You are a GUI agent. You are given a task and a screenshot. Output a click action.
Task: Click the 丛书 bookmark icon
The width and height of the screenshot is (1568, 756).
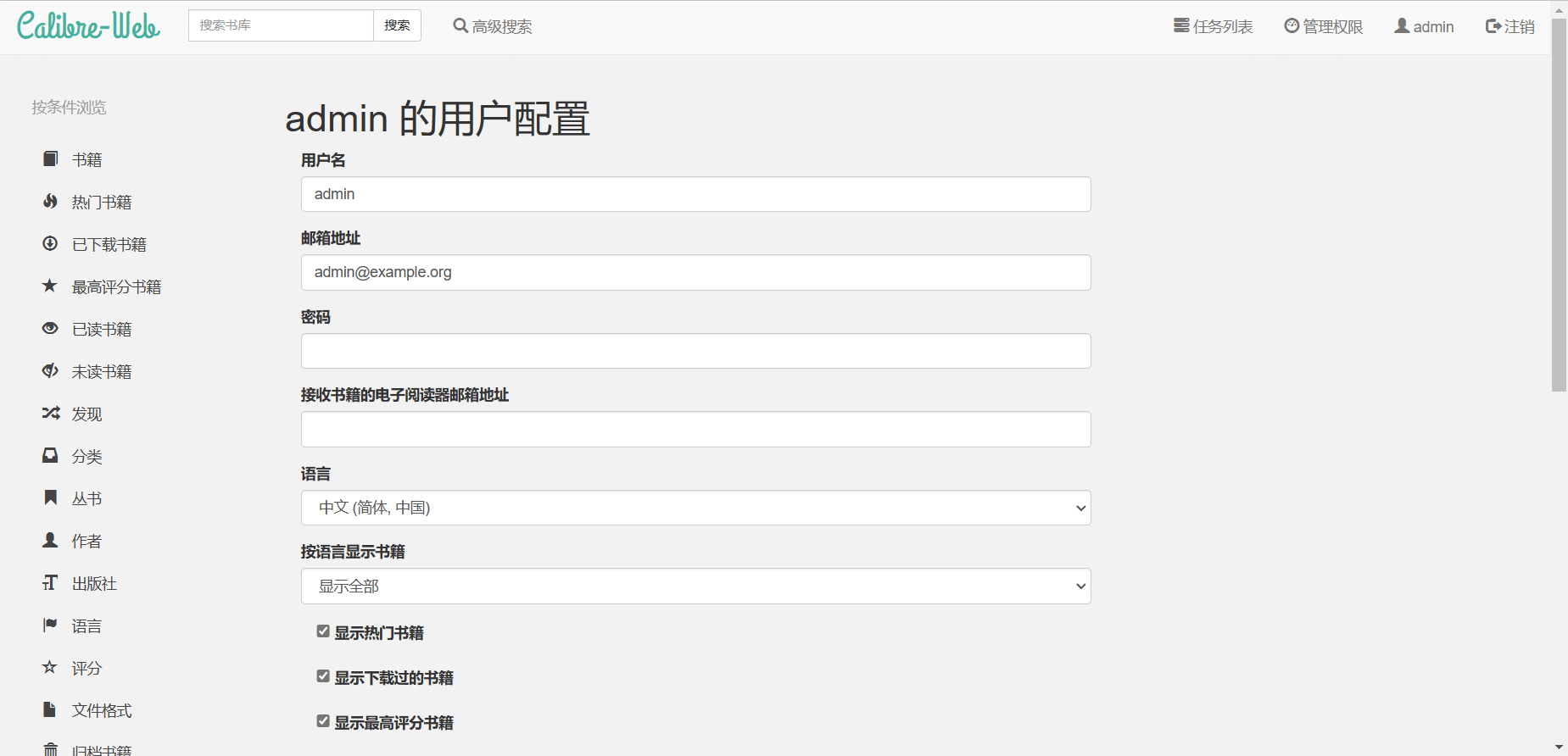point(51,498)
